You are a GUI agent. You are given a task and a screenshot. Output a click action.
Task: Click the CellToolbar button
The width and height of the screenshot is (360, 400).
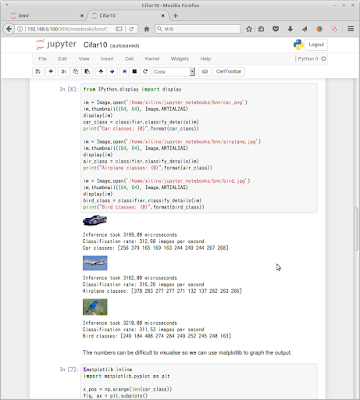coord(229,72)
